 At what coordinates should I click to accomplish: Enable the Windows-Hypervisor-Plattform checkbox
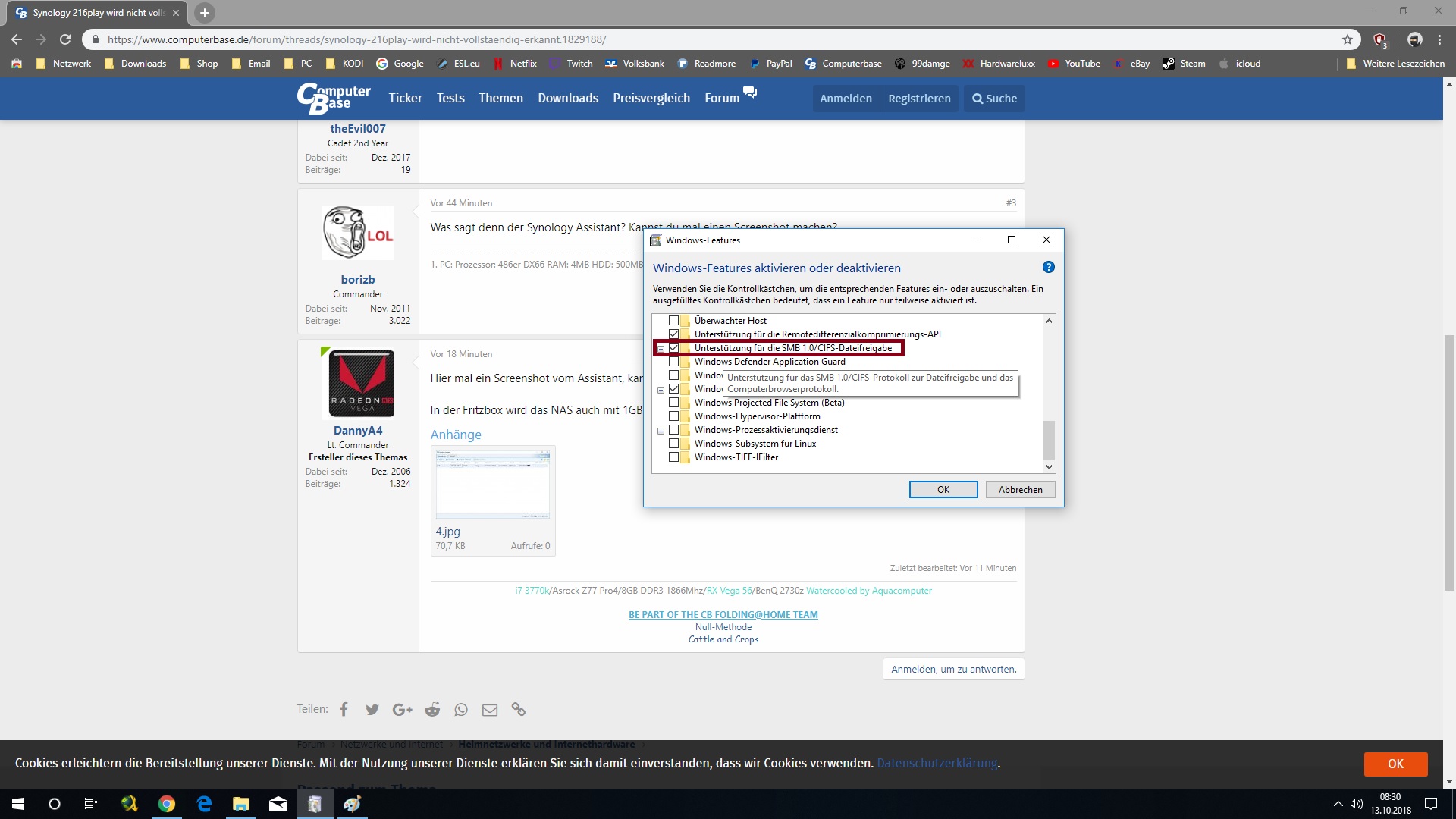click(x=673, y=416)
